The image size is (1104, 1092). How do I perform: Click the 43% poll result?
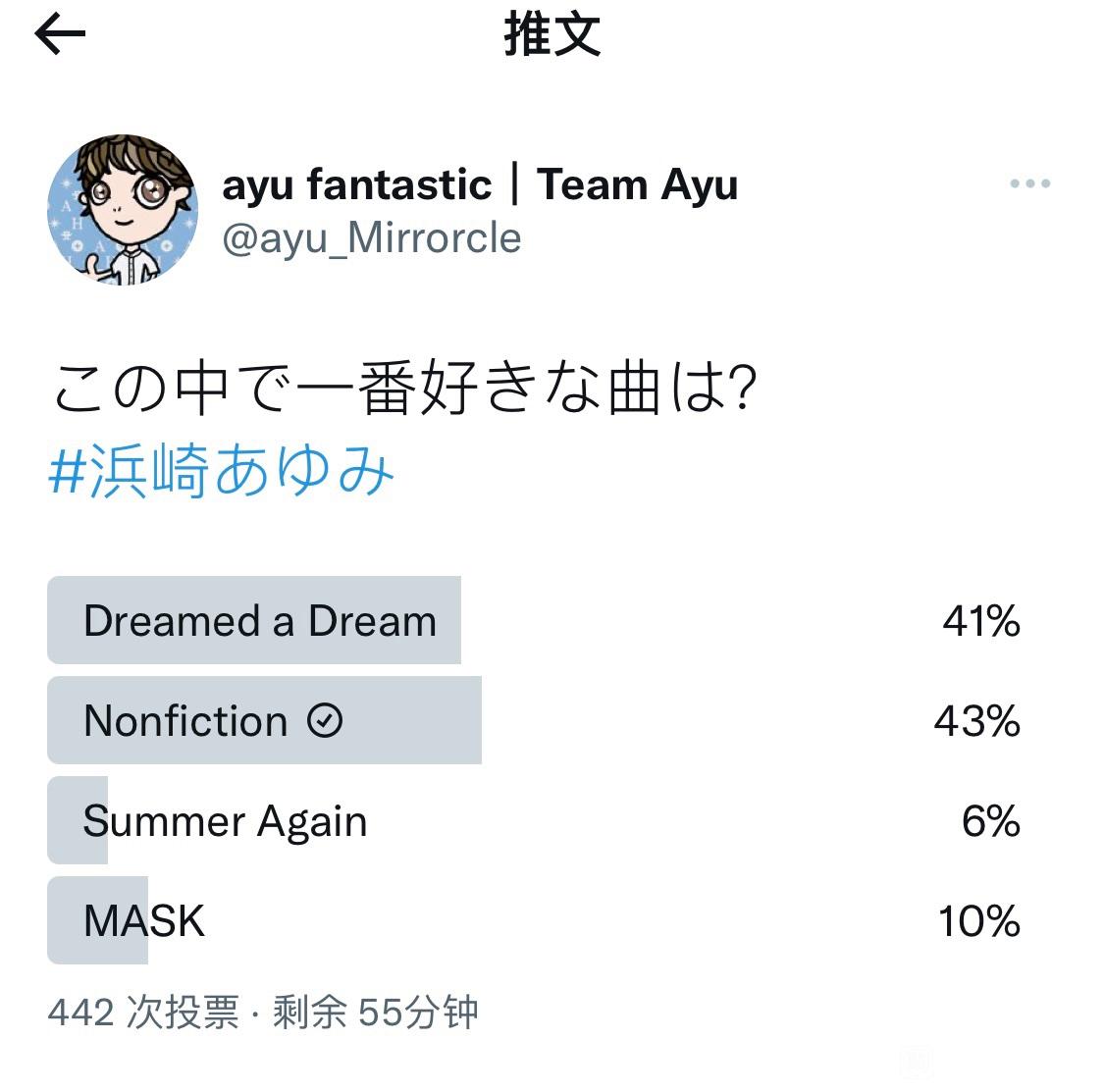tap(977, 721)
